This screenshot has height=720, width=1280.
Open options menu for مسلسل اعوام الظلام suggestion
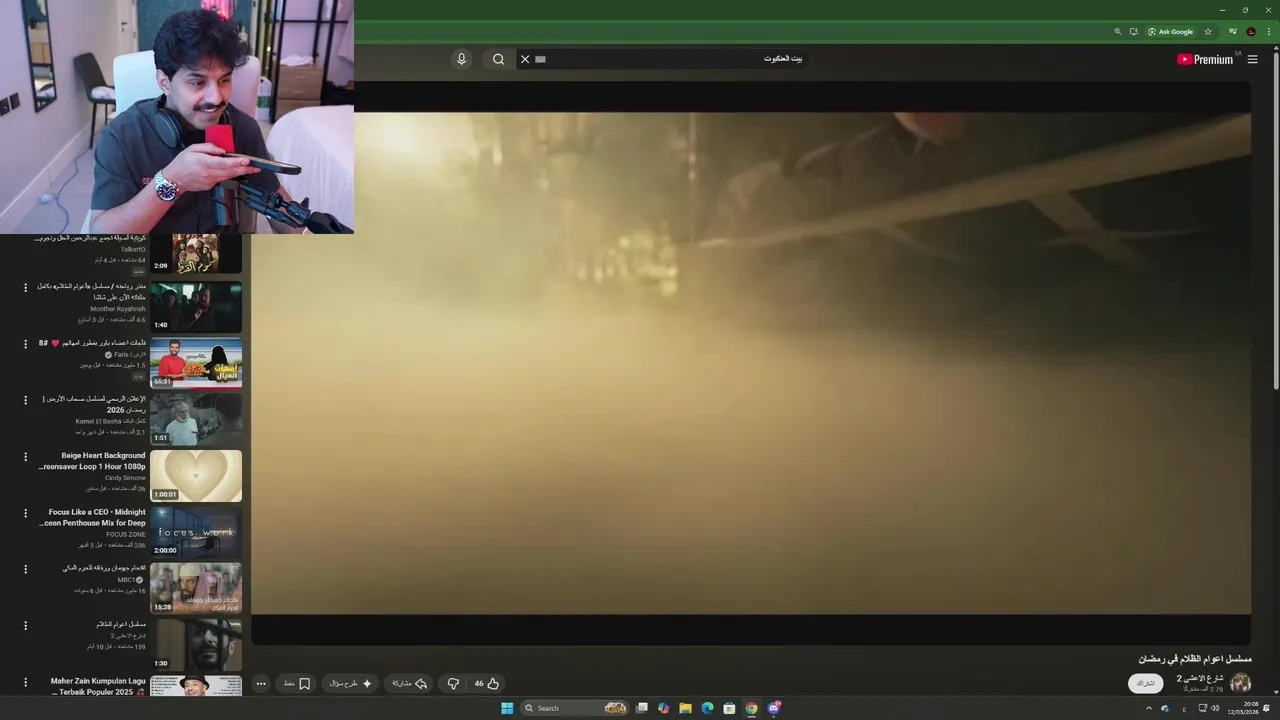26,625
